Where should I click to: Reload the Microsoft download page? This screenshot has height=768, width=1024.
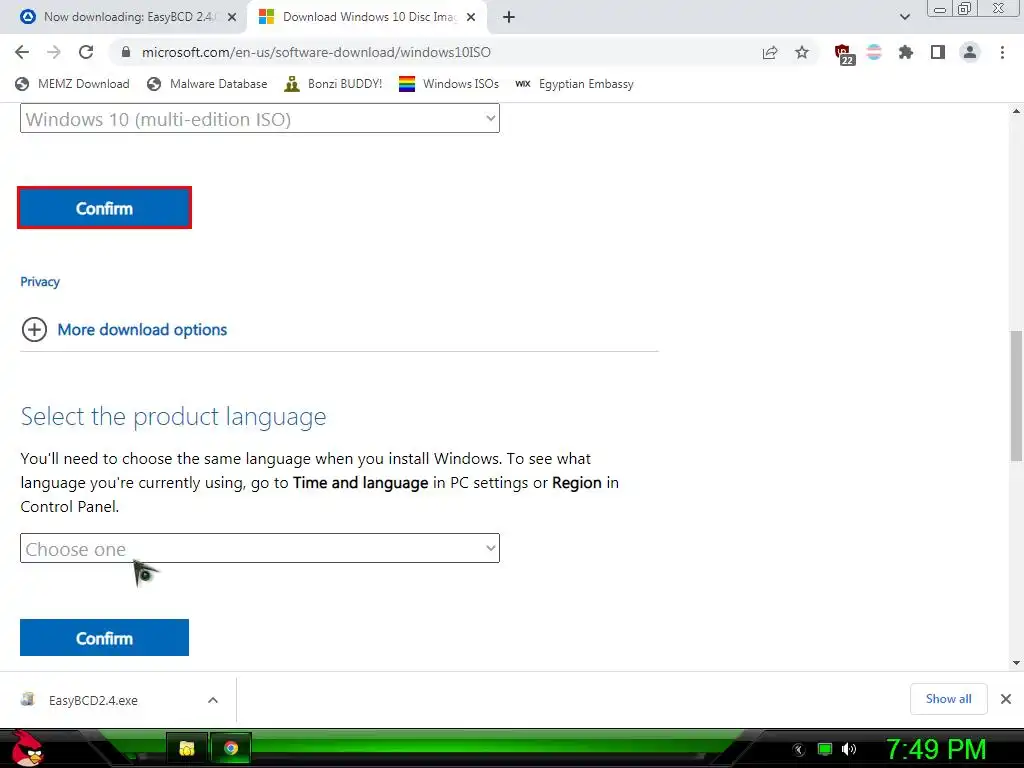(86, 52)
